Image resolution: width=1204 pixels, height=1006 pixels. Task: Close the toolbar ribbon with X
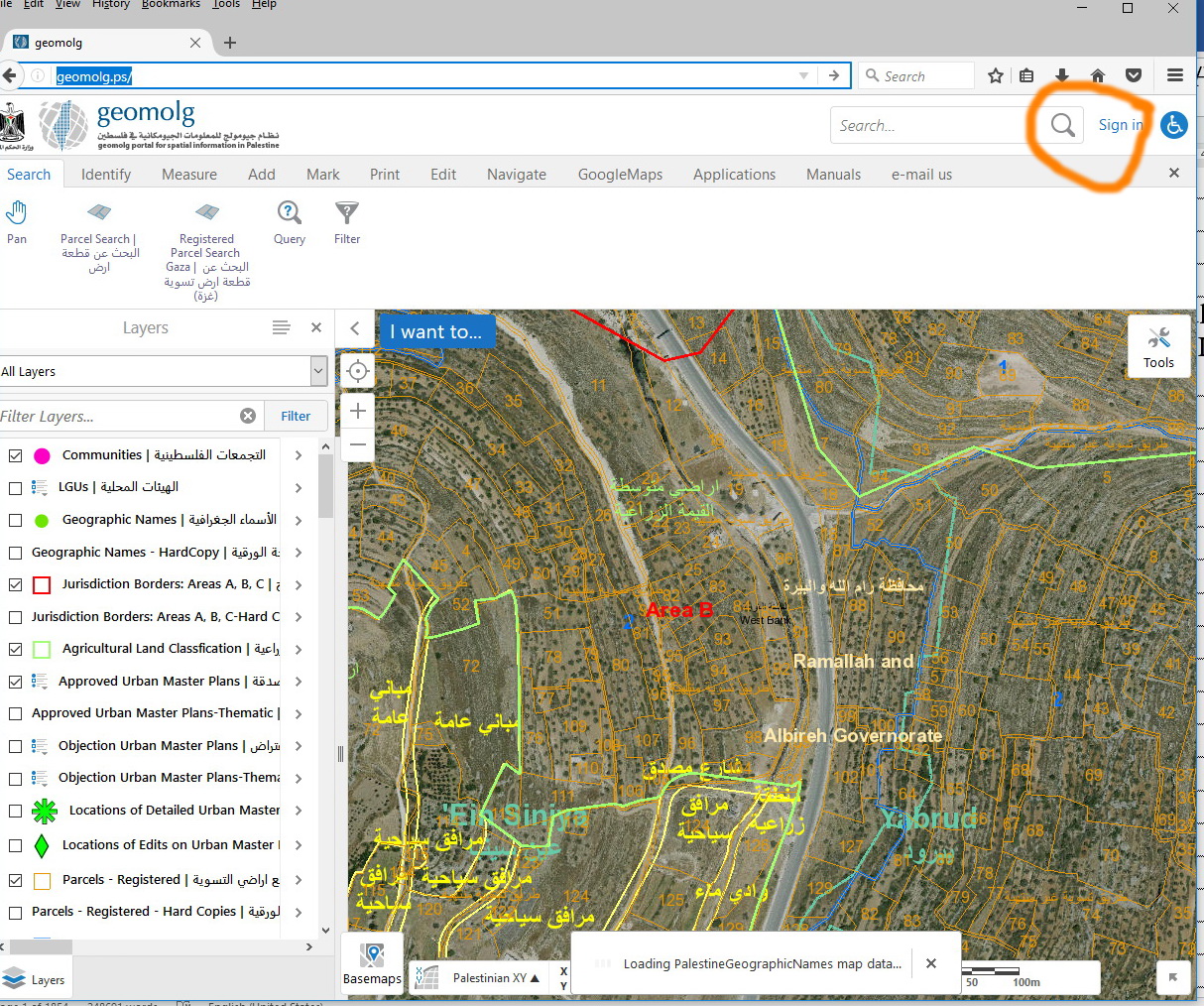click(1174, 173)
